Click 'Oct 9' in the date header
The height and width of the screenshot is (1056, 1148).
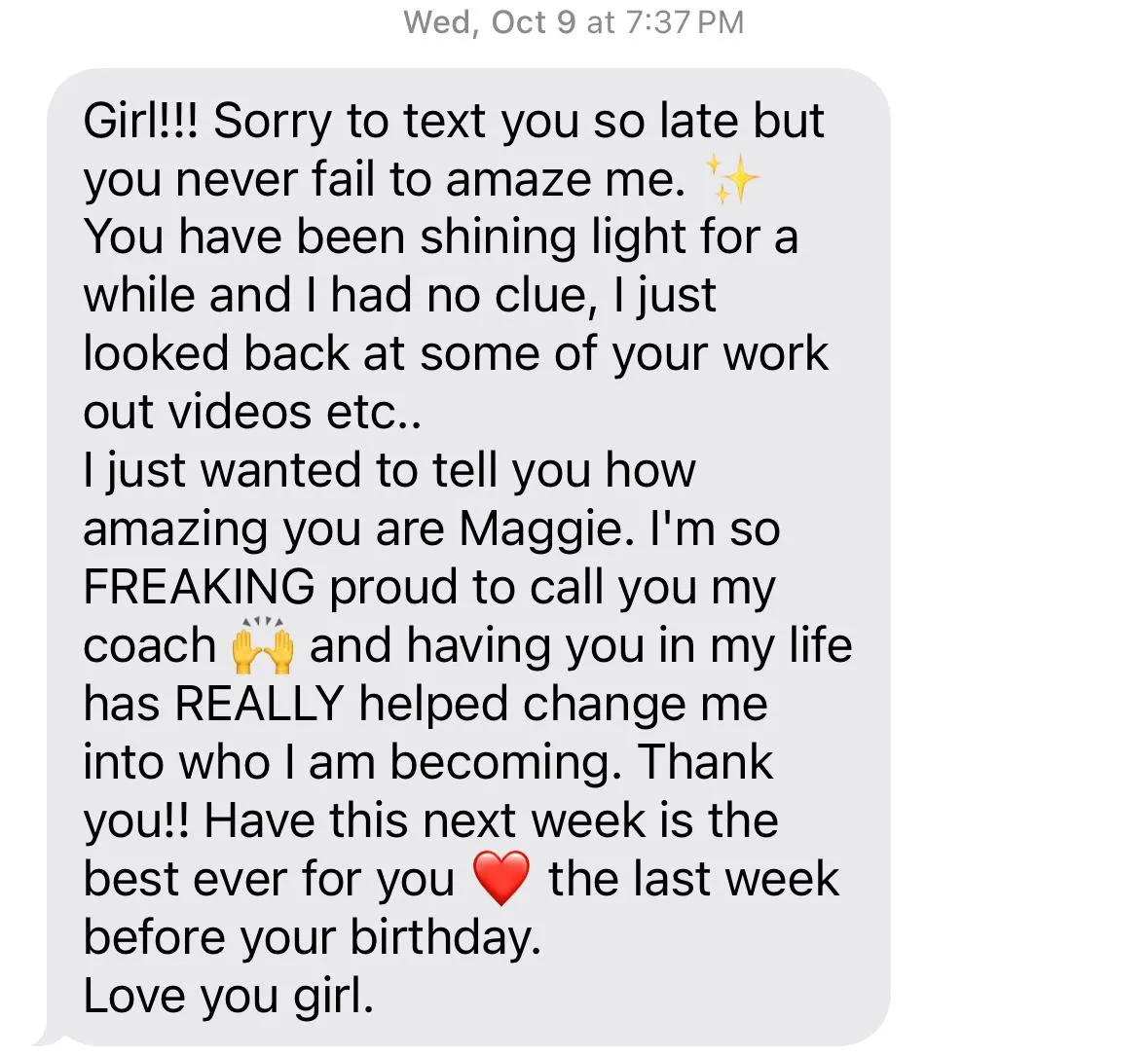point(534,22)
